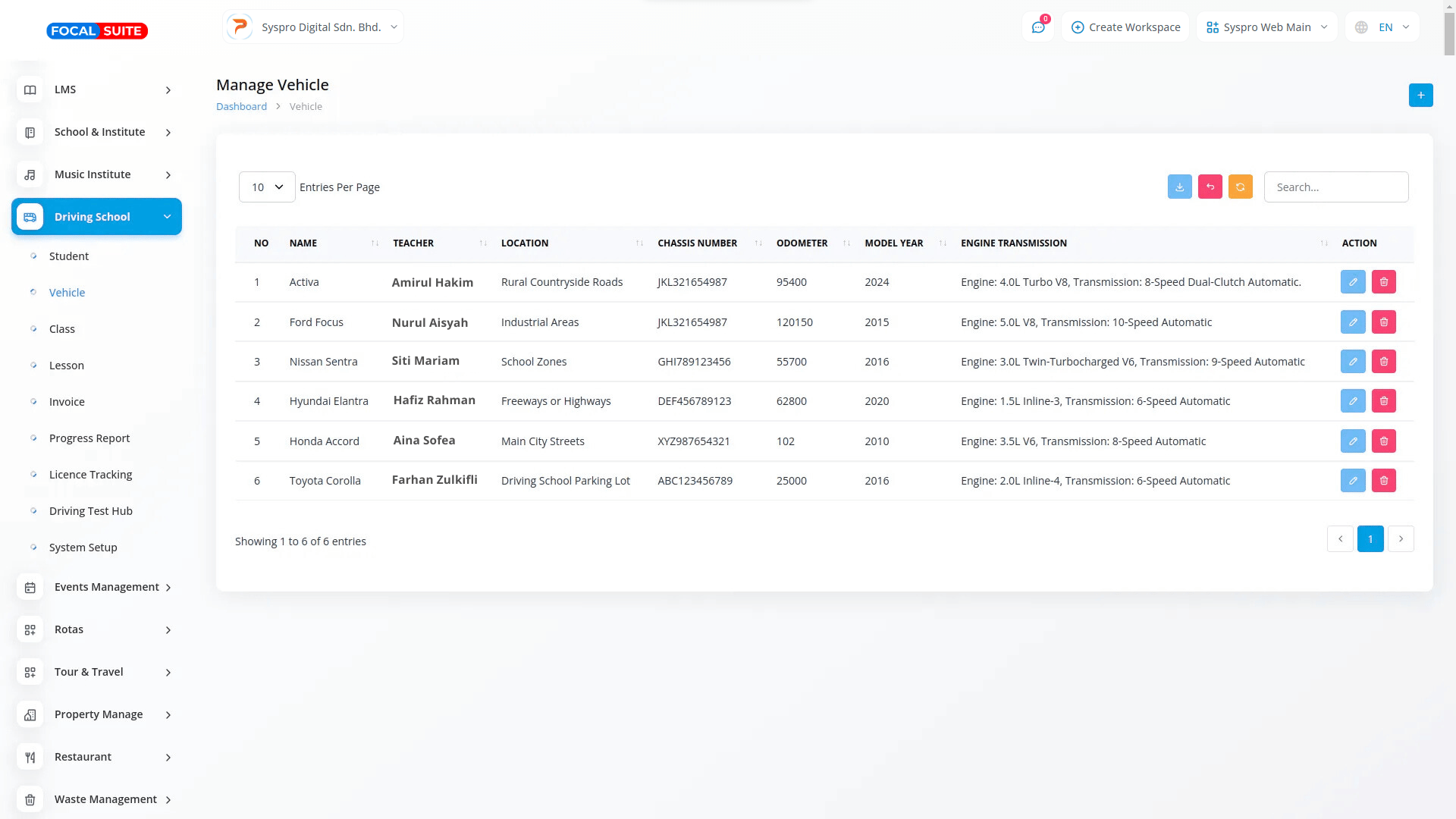Edit the Hyundai Elantra row
Viewport: 1456px width, 819px height.
pyautogui.click(x=1352, y=401)
